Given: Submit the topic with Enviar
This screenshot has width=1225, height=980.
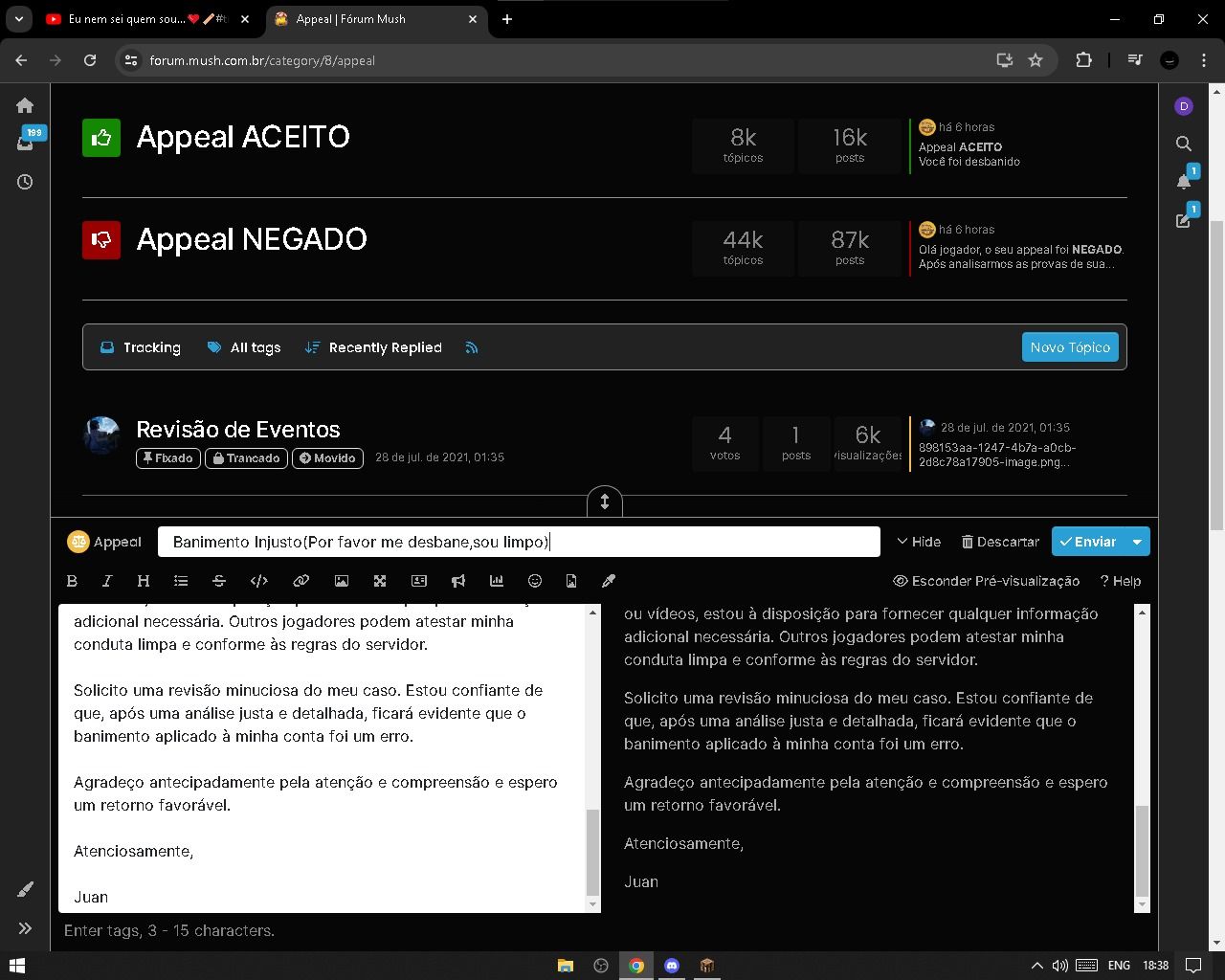Looking at the screenshot, I should click(1088, 542).
